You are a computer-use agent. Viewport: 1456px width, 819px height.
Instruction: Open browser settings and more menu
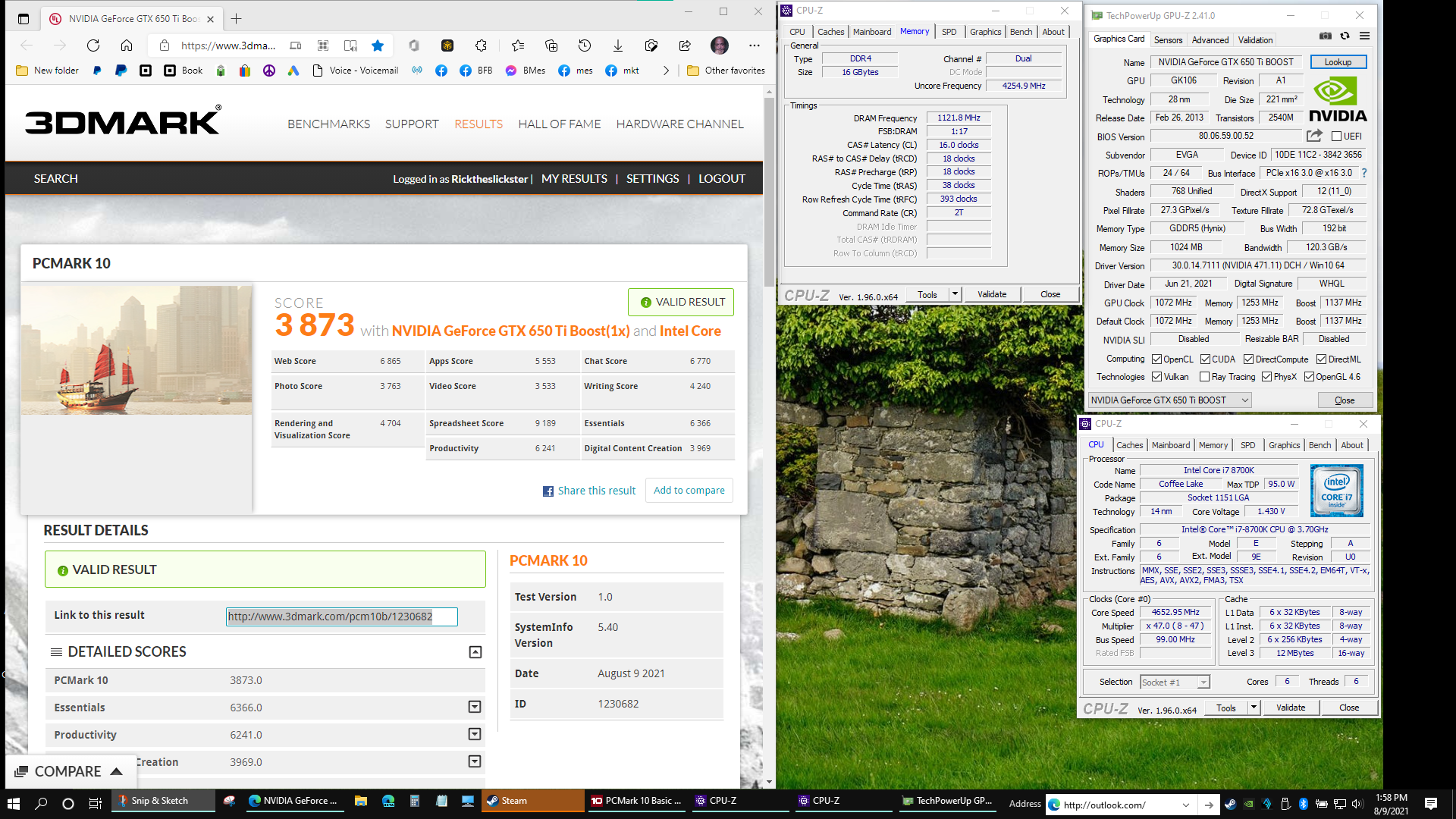point(754,45)
